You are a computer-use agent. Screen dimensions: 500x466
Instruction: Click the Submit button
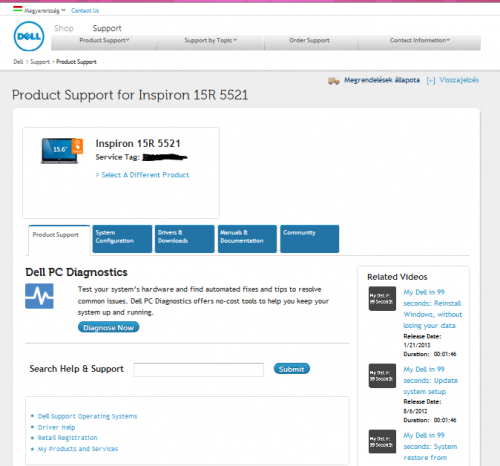(292, 369)
